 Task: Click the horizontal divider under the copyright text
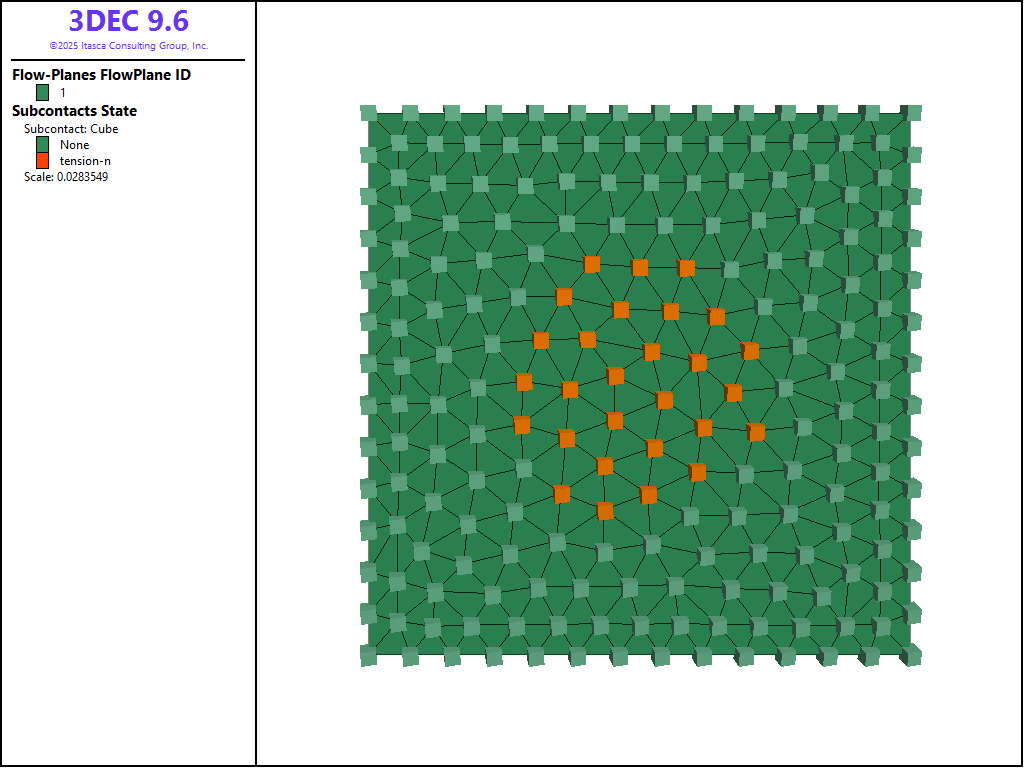pyautogui.click(x=128, y=60)
